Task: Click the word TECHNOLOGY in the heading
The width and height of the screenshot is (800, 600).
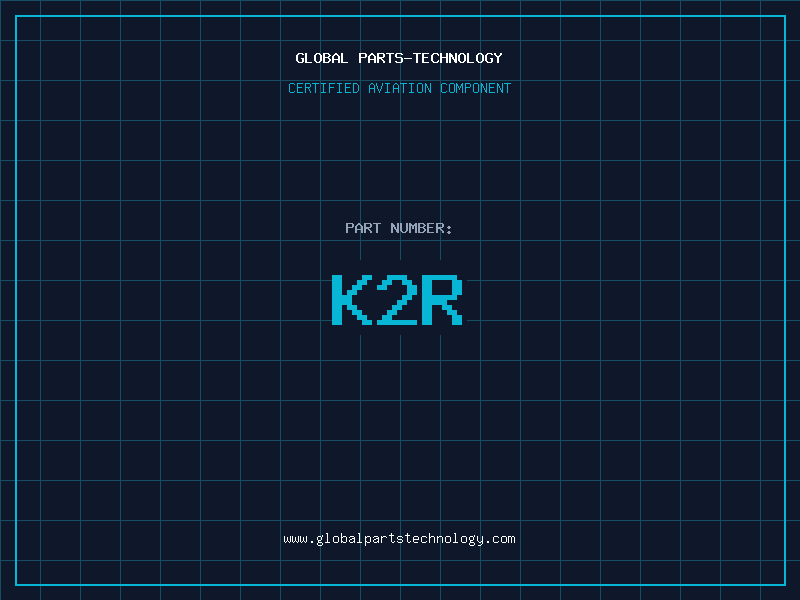Action: click(457, 58)
